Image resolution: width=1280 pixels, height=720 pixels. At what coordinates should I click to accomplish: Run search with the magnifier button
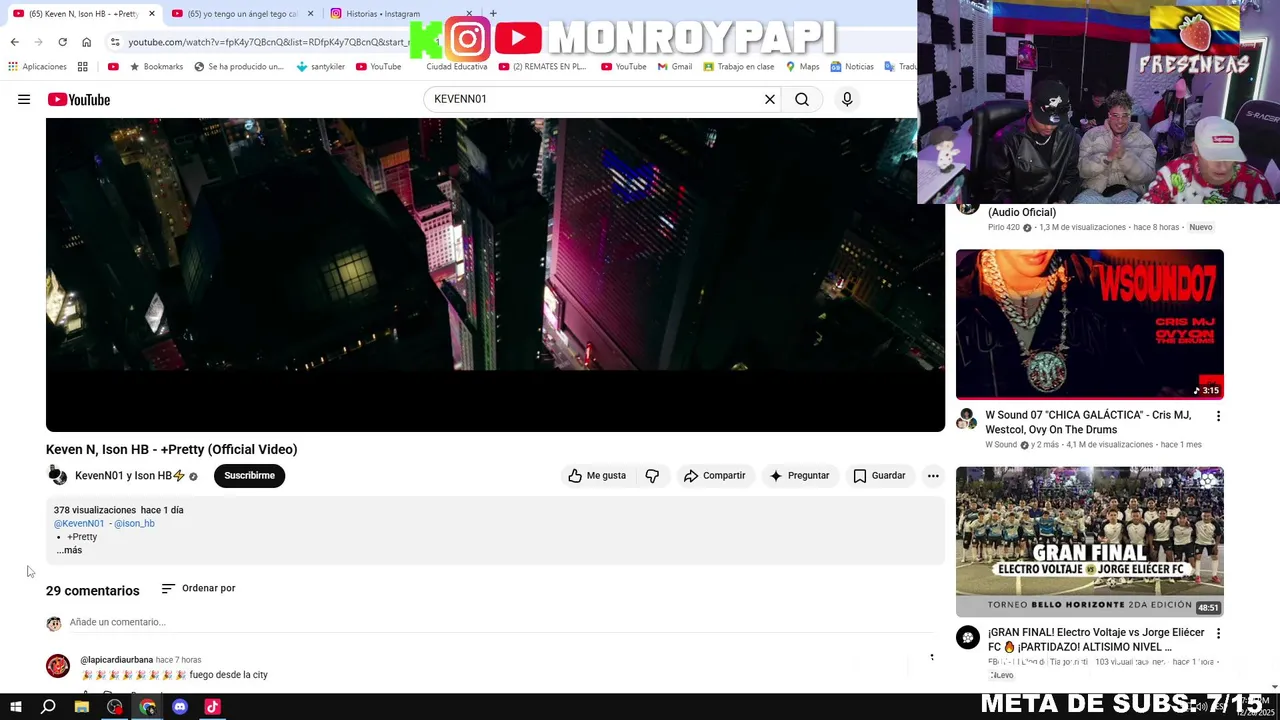[802, 99]
